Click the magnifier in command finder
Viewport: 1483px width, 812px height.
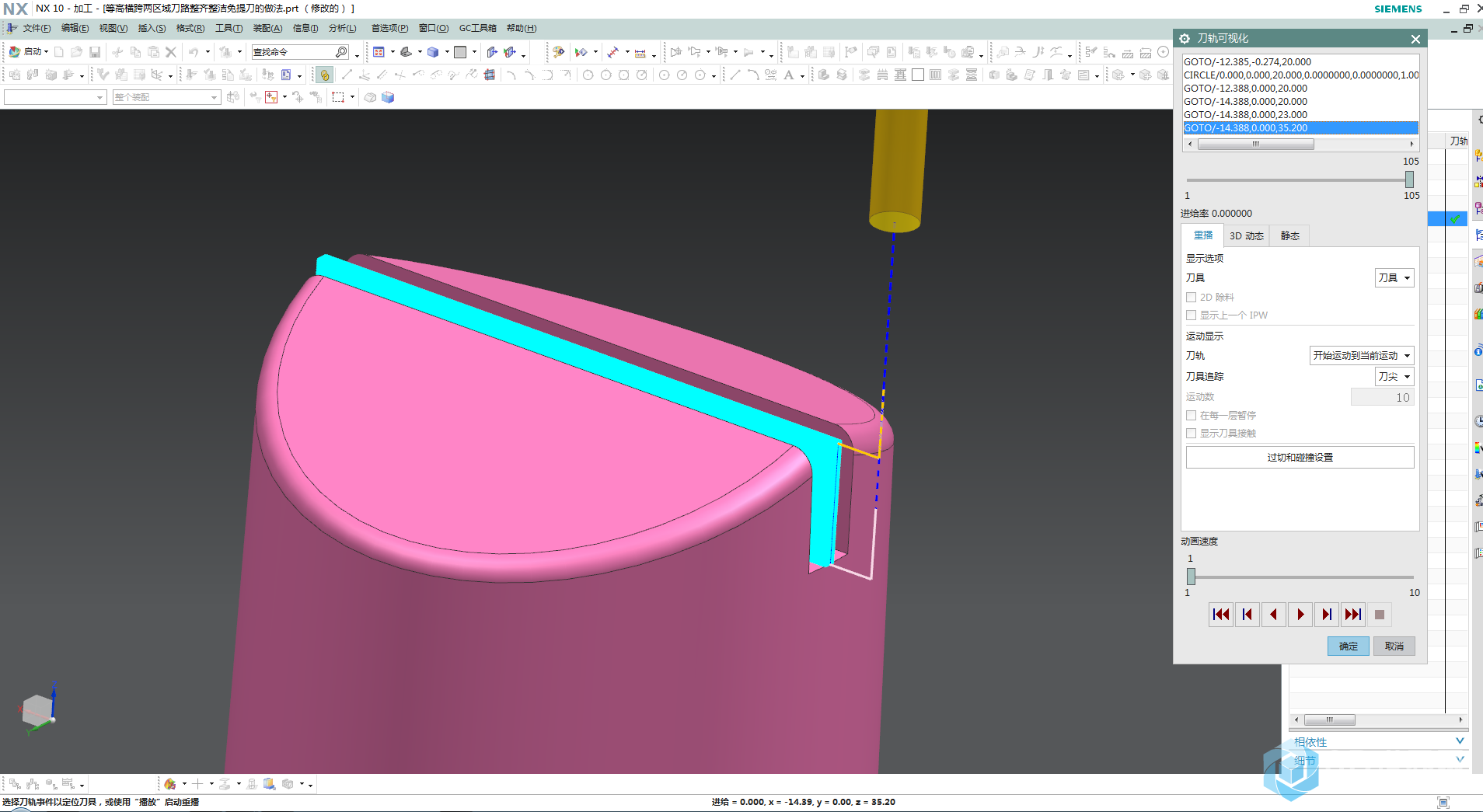pyautogui.click(x=341, y=52)
